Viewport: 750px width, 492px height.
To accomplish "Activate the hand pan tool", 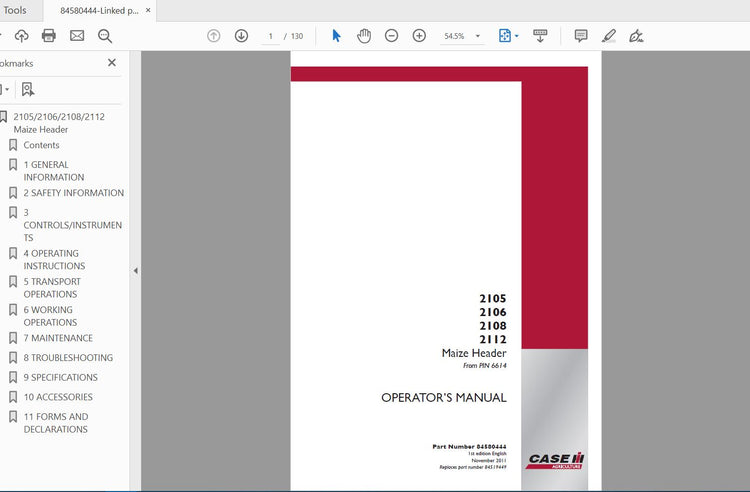I will pos(364,36).
